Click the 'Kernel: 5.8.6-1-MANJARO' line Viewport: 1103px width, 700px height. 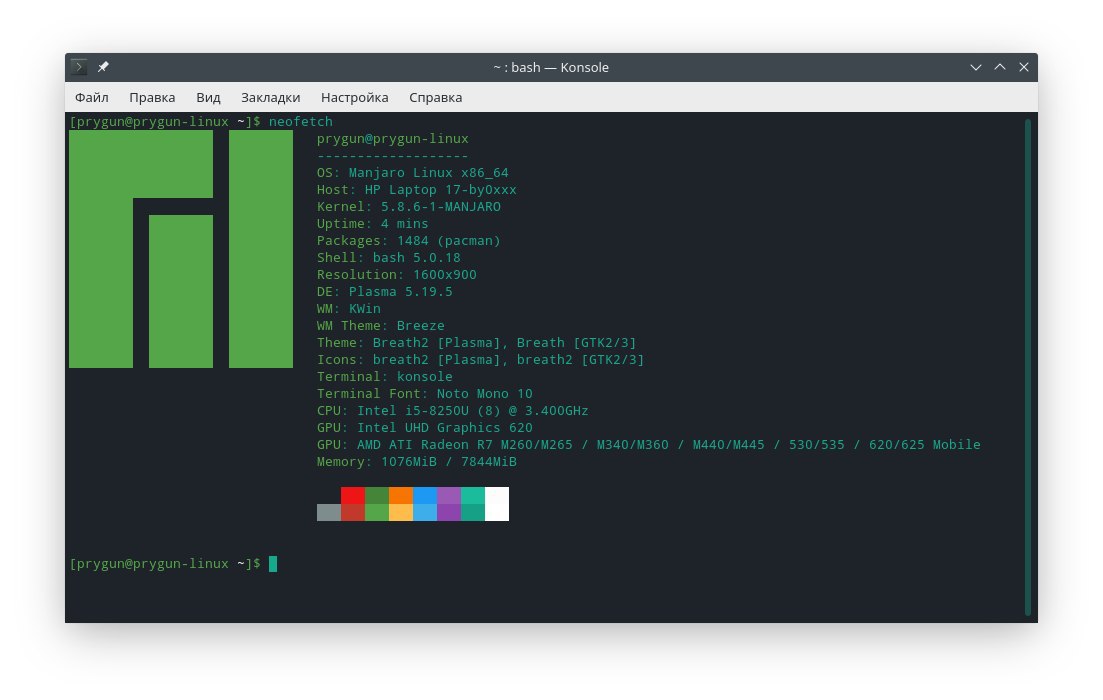pyautogui.click(x=409, y=206)
